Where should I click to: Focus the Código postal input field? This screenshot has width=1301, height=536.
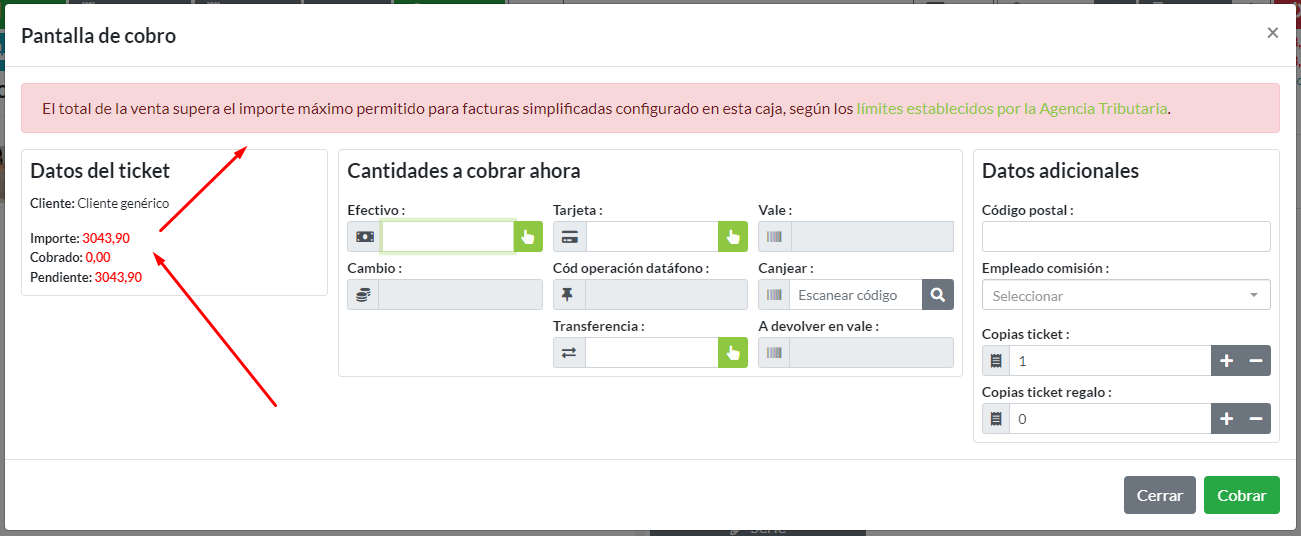click(1126, 237)
